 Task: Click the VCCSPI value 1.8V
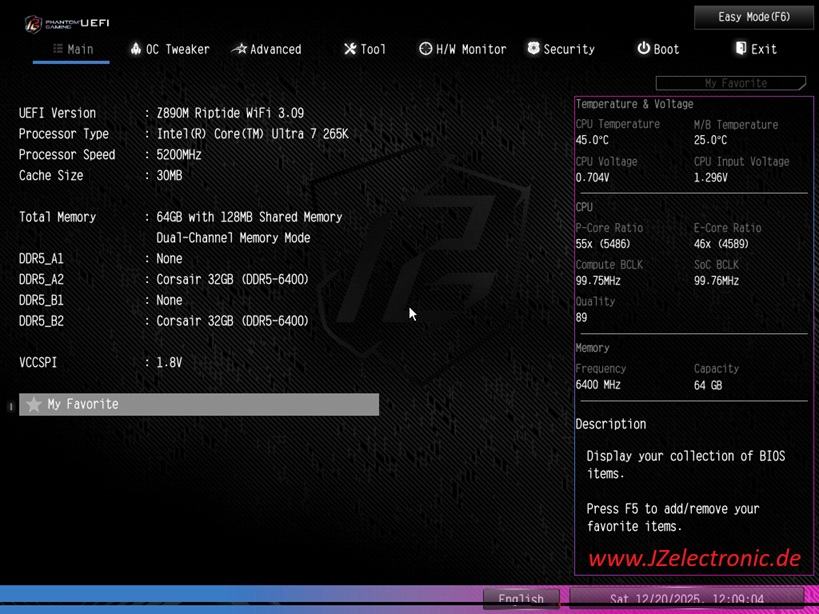169,362
